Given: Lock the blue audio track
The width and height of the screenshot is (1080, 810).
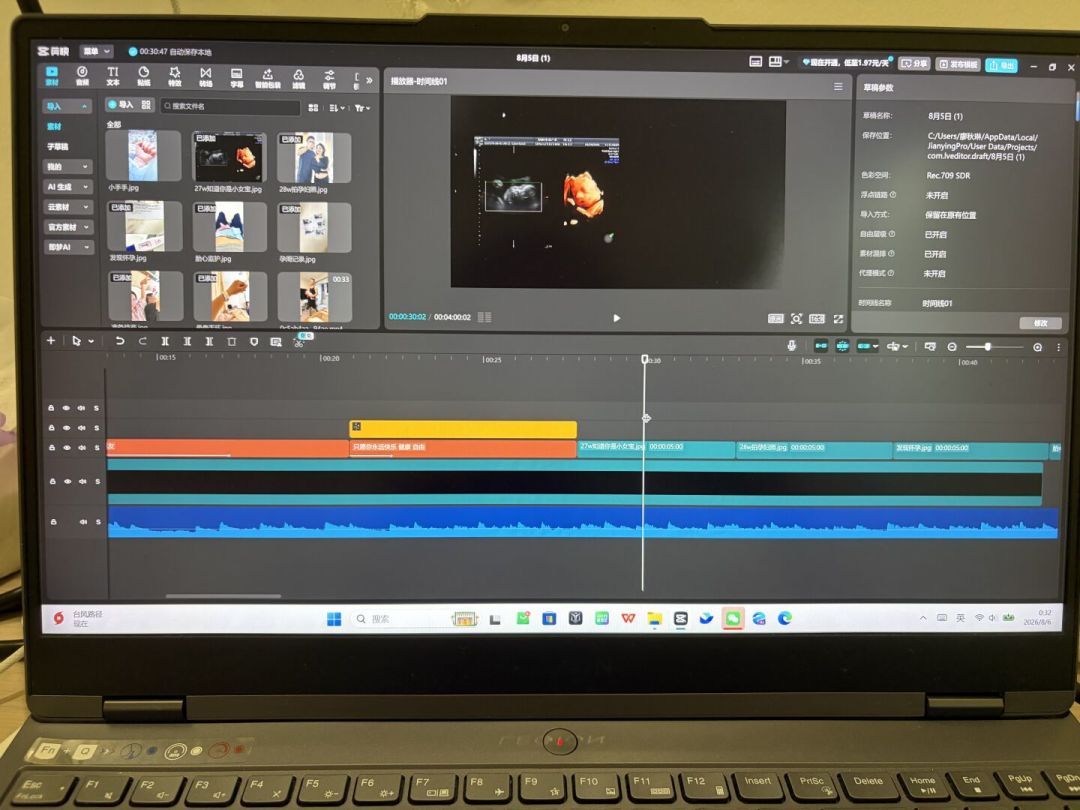Looking at the screenshot, I should point(53,522).
